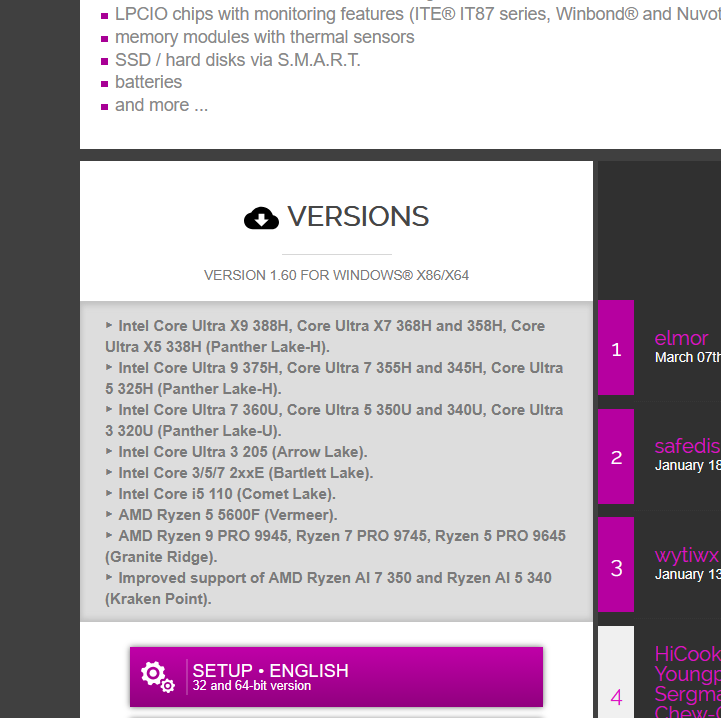Click 'Improved support of AMD Ryzen AI 7 350' entry
This screenshot has width=721, height=718.
(x=328, y=588)
